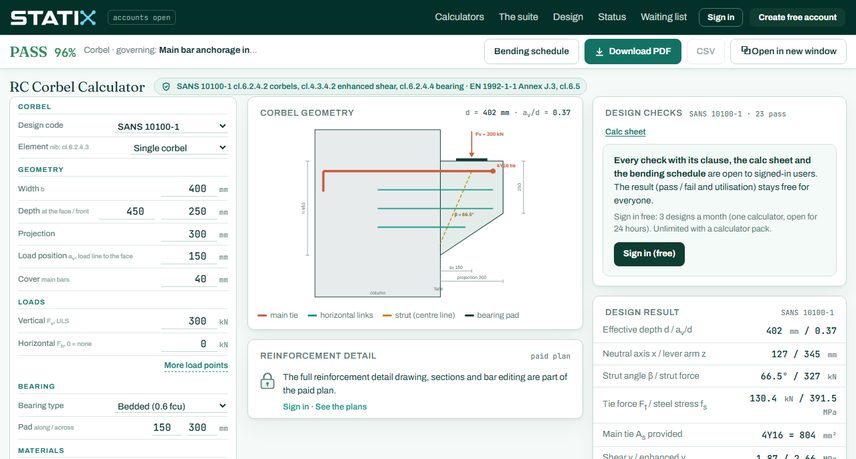Click the Cover main bars input
Image resolution: width=856 pixels, height=459 pixels.
point(189,279)
